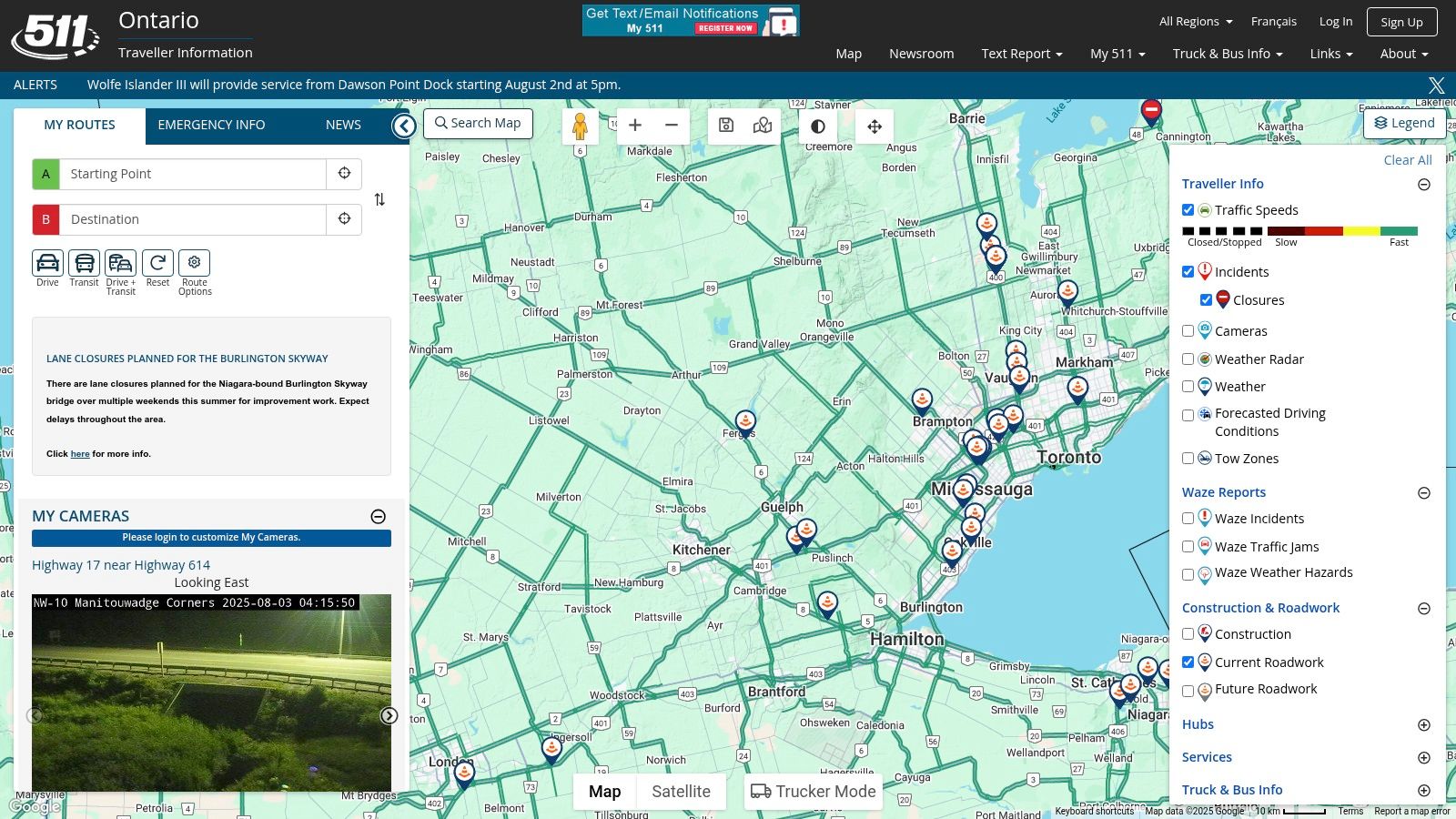
Task: Swap starting point and destination arrows
Action: (379, 199)
